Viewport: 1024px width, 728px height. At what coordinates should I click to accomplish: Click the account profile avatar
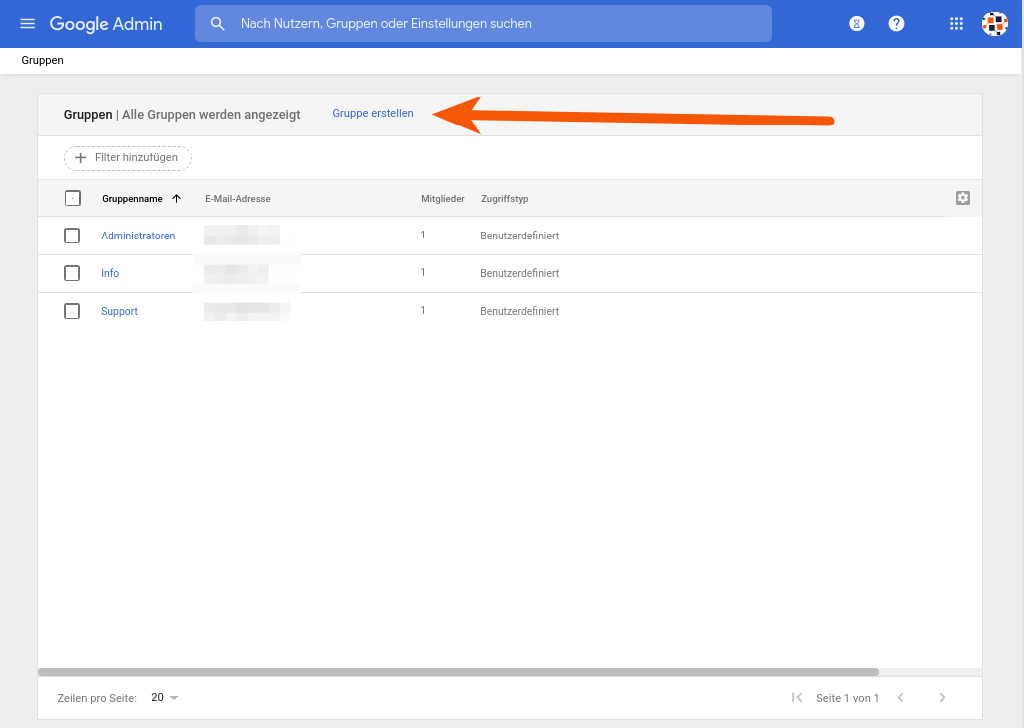(994, 23)
